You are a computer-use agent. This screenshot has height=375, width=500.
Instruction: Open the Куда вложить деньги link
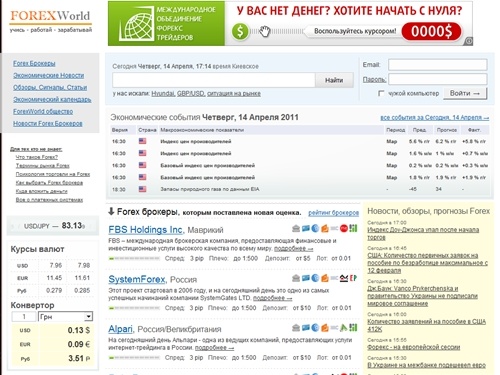tap(42, 191)
